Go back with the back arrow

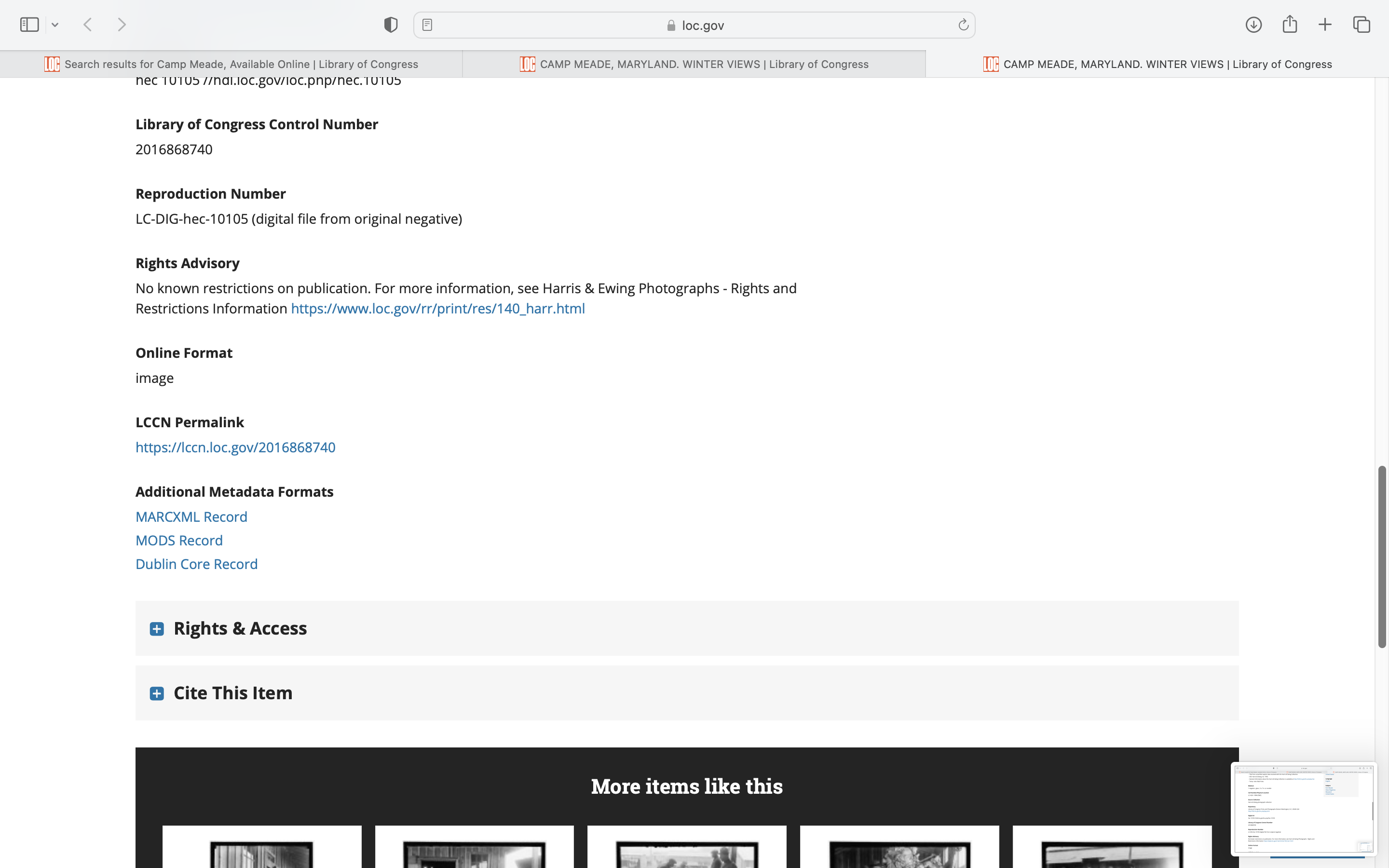coord(88,25)
